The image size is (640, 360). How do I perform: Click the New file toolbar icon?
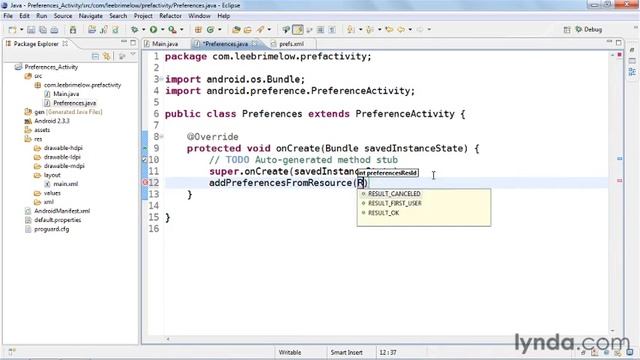coord(13,30)
